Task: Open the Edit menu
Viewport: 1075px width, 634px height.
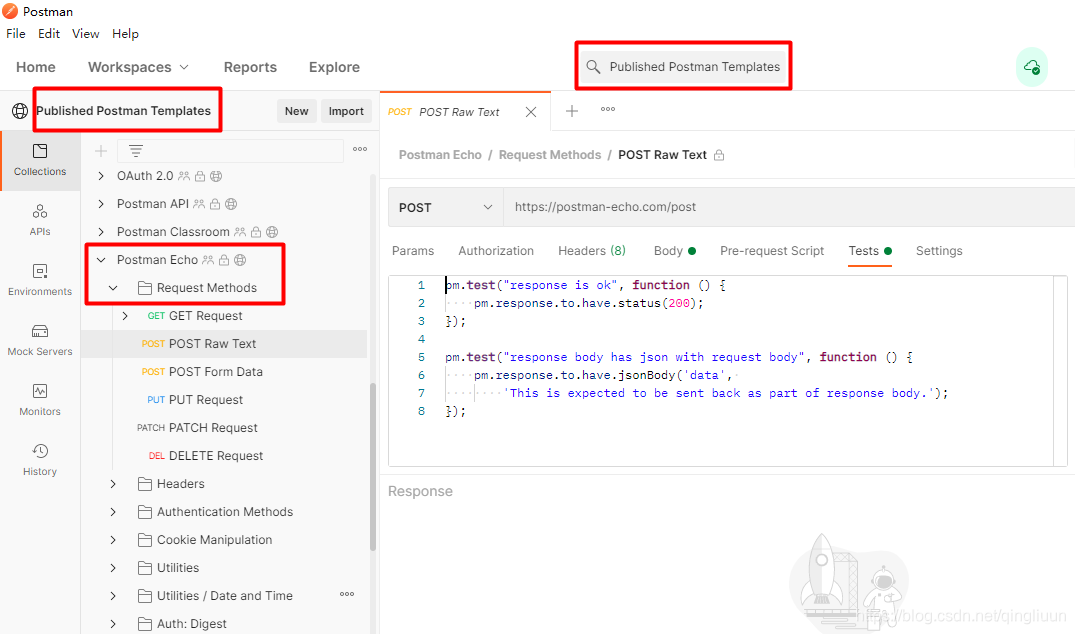Action: [x=49, y=34]
